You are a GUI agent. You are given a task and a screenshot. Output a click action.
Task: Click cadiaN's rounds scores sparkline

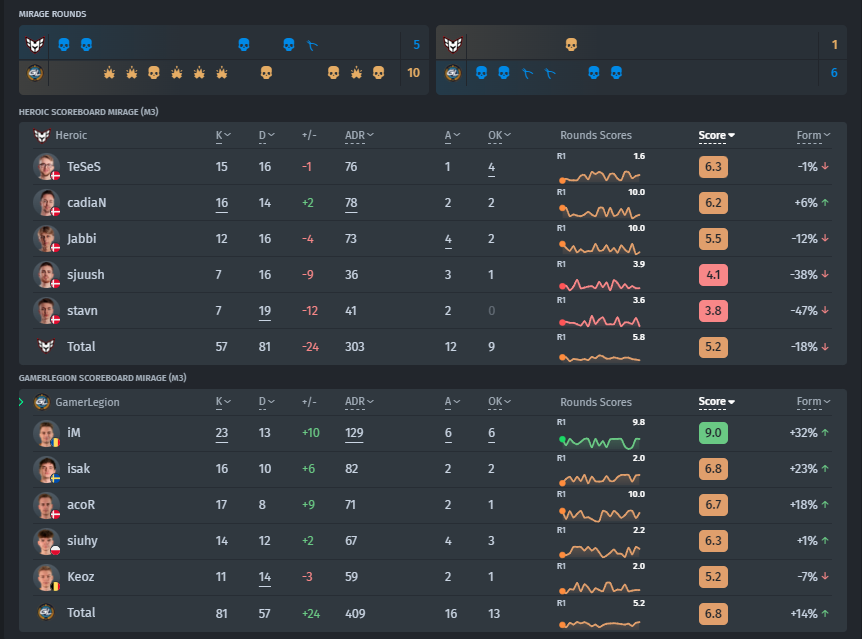tap(600, 212)
